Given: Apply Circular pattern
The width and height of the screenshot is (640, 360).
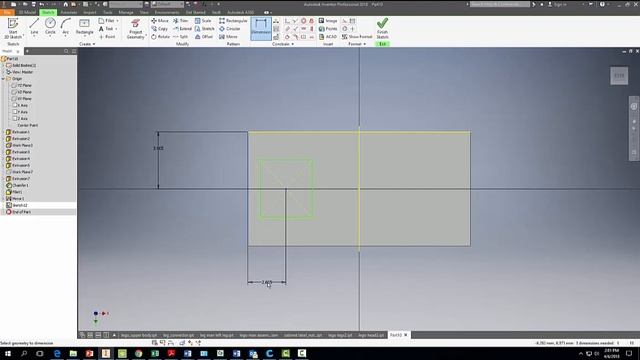Looking at the screenshot, I should pos(230,29).
